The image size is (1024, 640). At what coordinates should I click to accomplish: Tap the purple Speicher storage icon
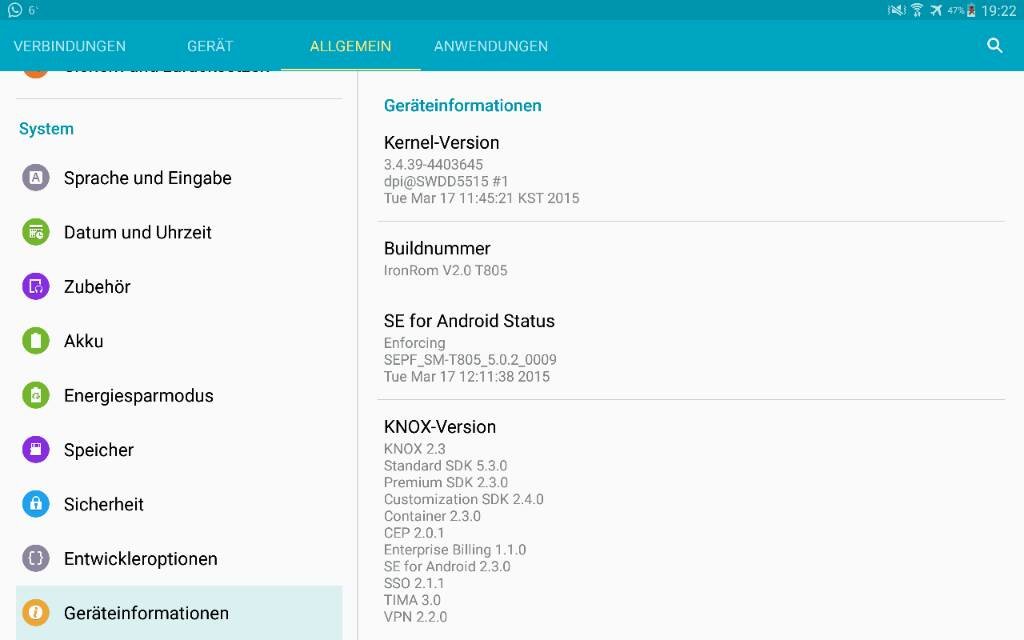[x=36, y=449]
